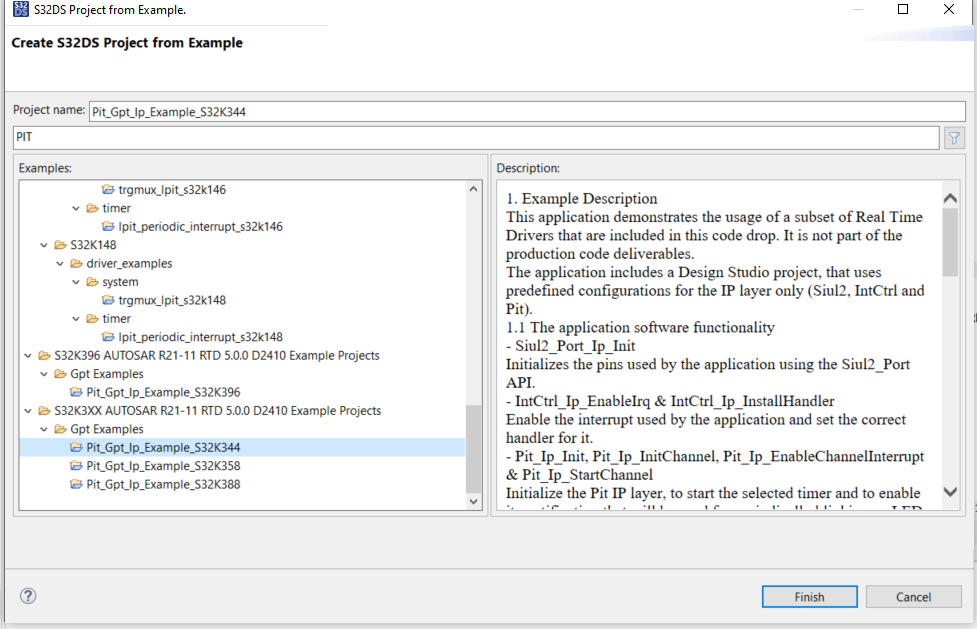Viewport: 977px width, 629px height.
Task: Click the help question mark icon
Action: coord(27,595)
